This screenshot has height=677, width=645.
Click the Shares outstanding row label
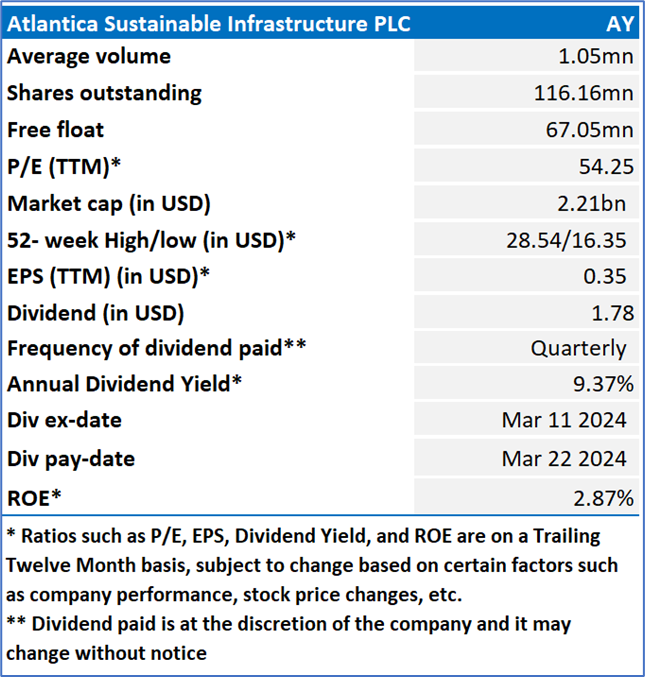(x=104, y=93)
